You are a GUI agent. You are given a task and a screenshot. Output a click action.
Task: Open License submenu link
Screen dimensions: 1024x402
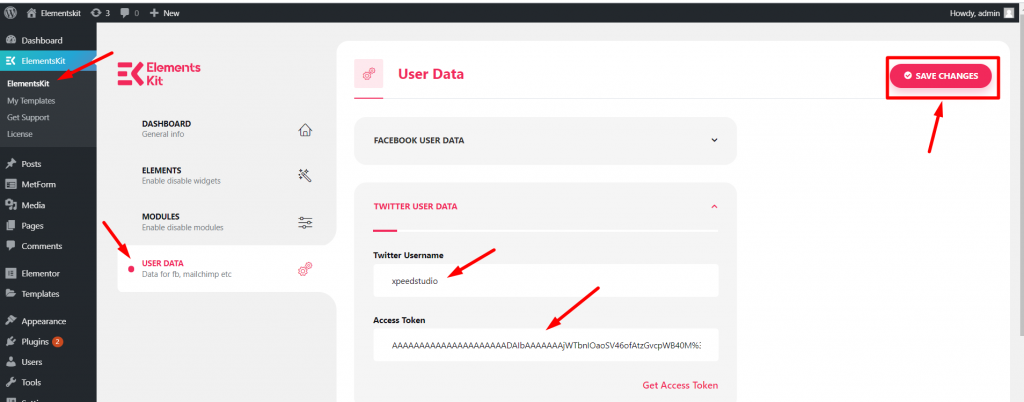tap(20, 134)
